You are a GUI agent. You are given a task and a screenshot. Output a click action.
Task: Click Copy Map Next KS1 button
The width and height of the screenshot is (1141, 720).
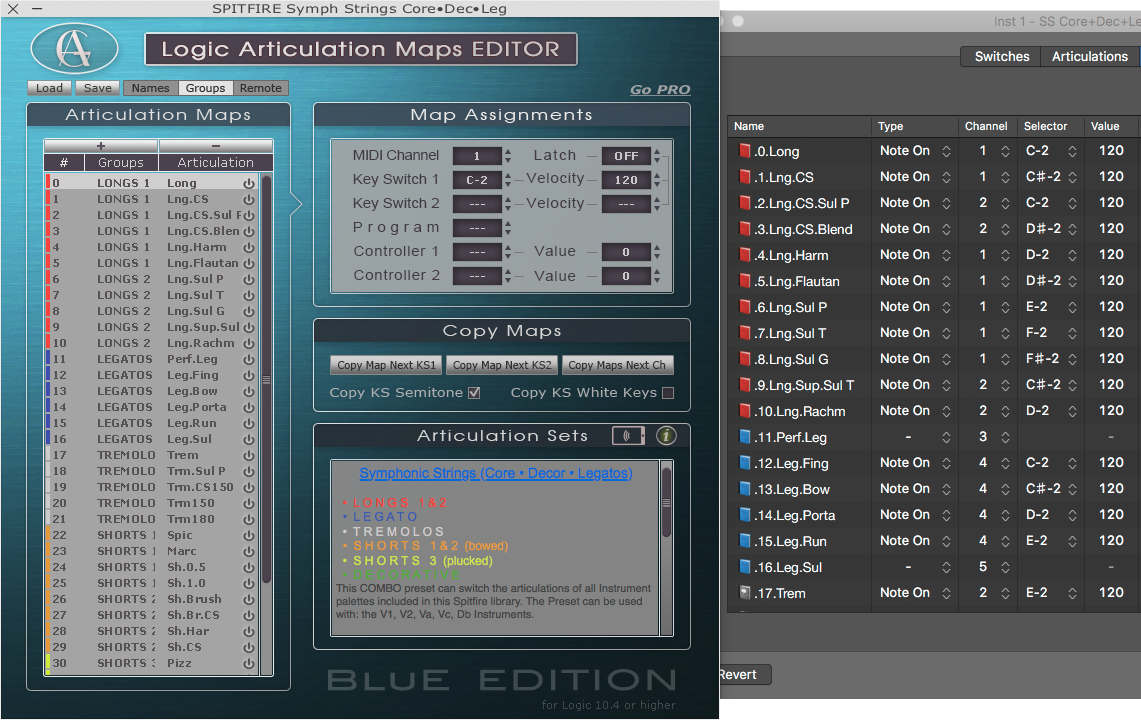point(386,365)
